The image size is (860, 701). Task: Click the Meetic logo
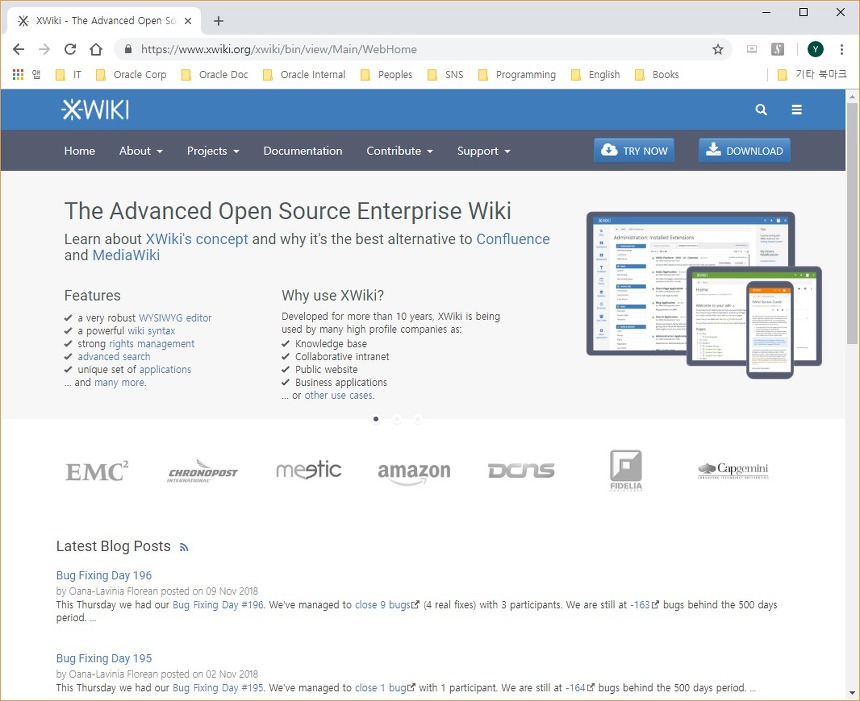[x=308, y=470]
